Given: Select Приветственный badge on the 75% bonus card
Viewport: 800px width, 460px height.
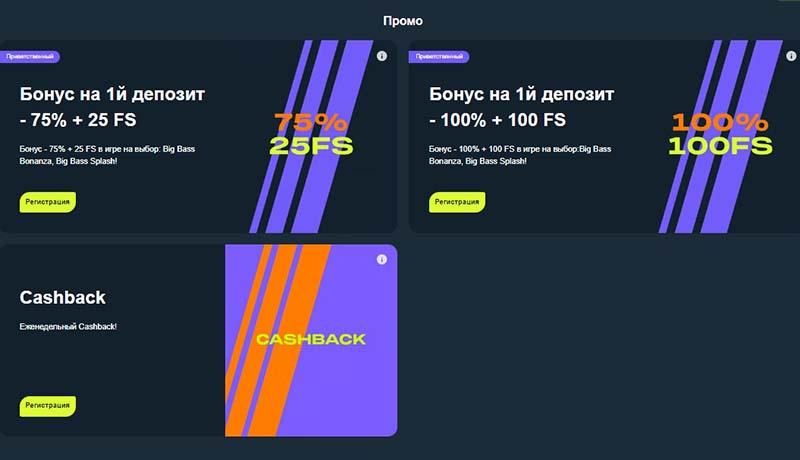Looking at the screenshot, I should pos(30,57).
